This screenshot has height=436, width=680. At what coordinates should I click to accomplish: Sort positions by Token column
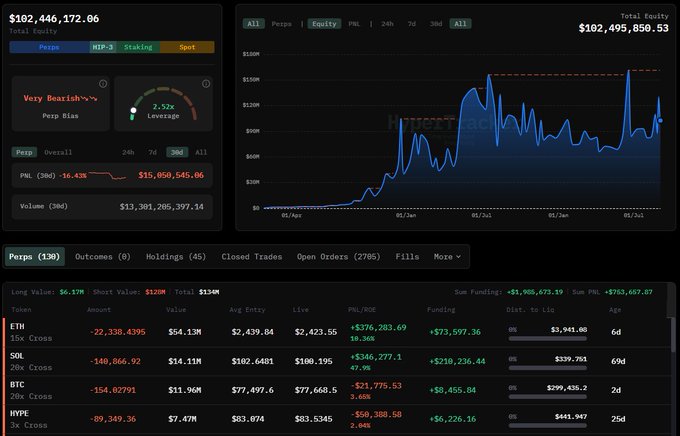(x=21, y=309)
